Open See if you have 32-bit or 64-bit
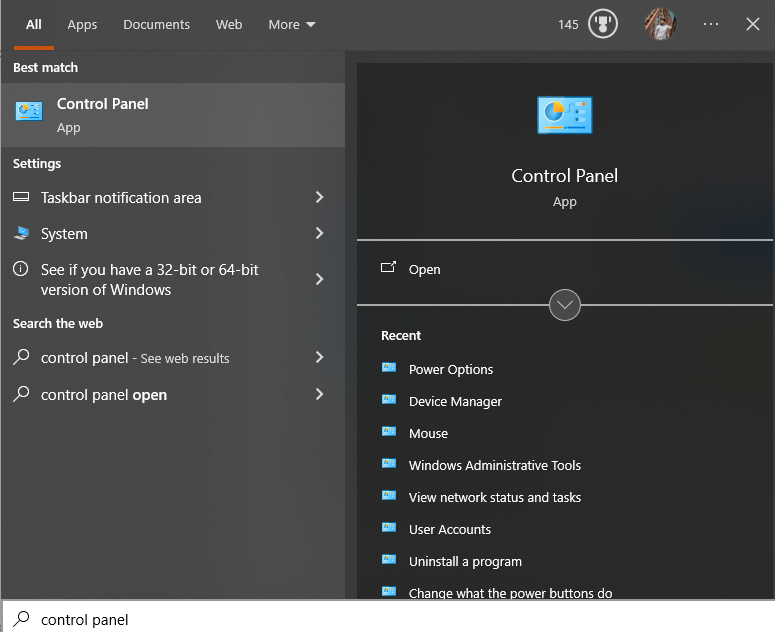This screenshot has height=632, width=775. click(x=172, y=280)
